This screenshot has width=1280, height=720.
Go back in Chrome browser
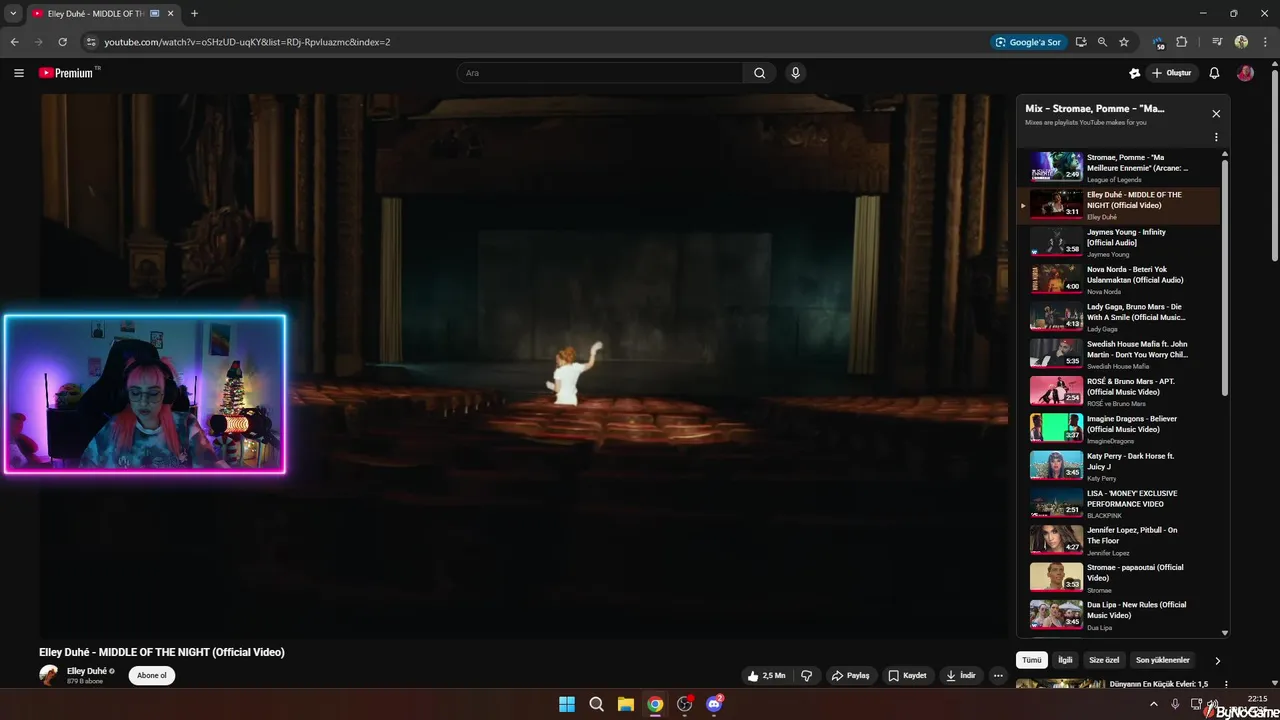pos(14,42)
